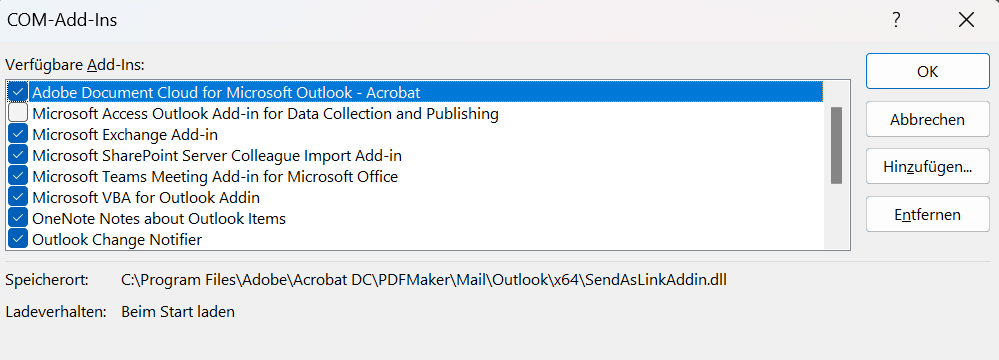Click the 'Speicherort:' label
Screen dimensions: 999x360
click(47, 279)
